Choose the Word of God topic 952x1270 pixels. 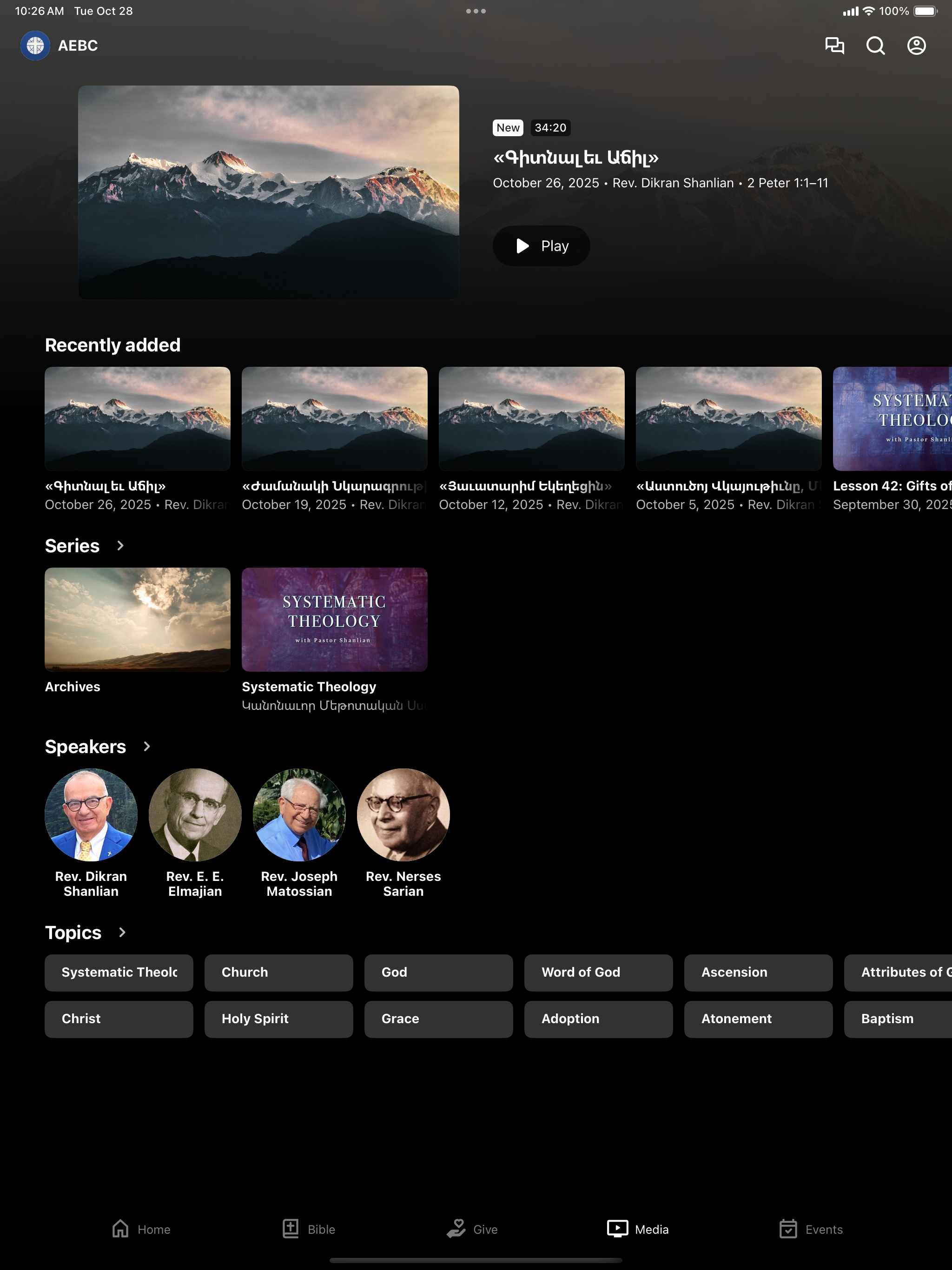click(x=598, y=972)
